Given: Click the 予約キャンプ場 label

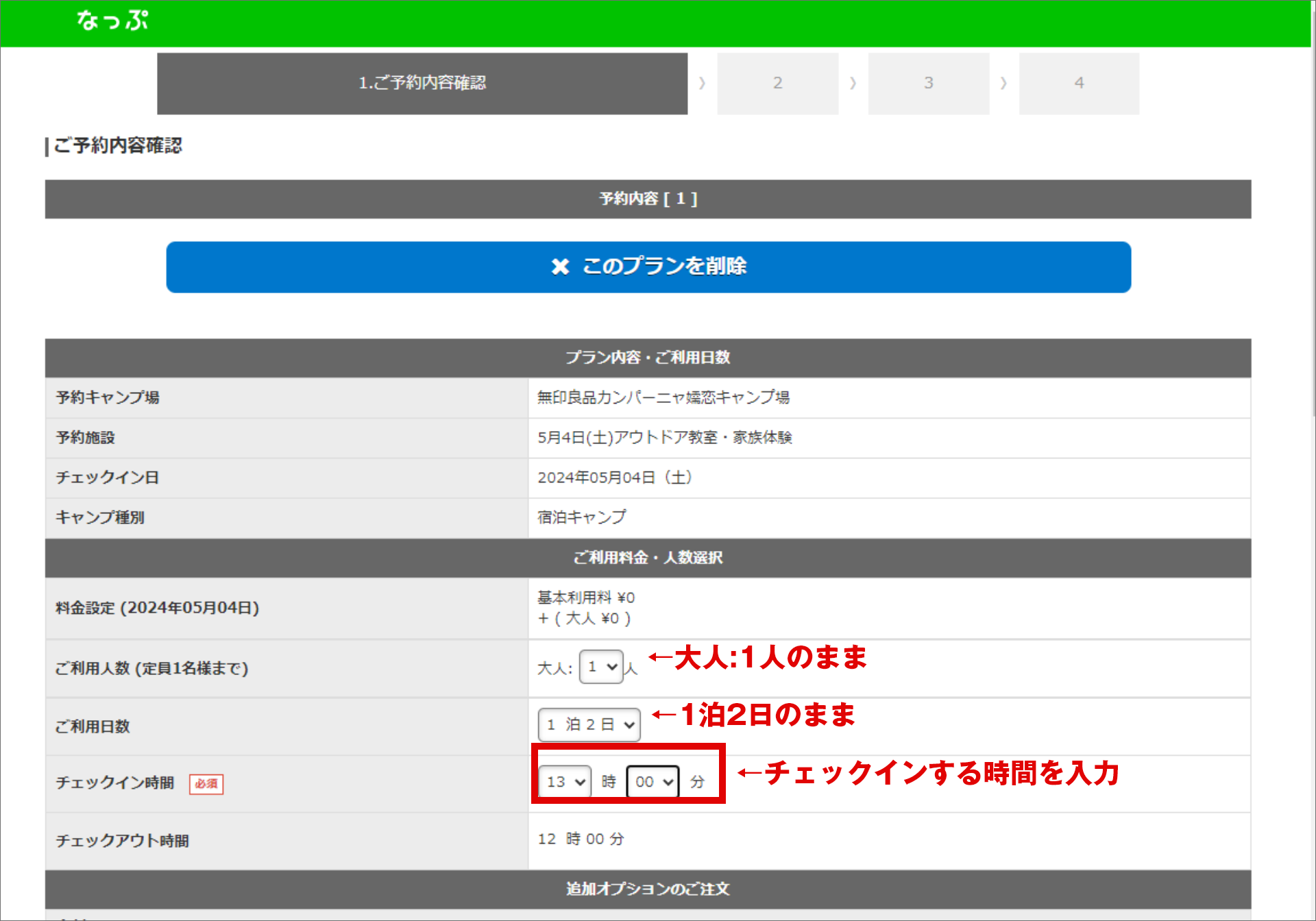Looking at the screenshot, I should click(107, 397).
